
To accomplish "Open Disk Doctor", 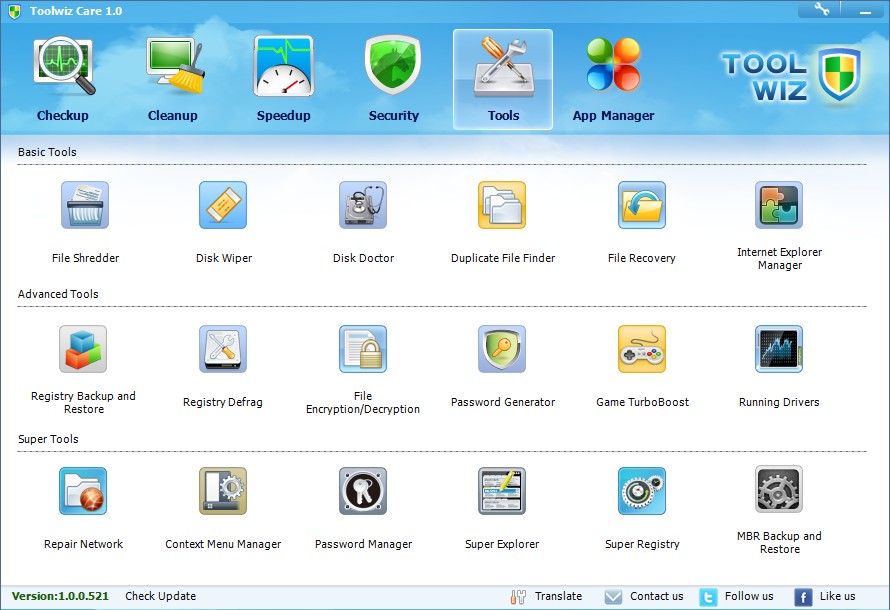I will tap(363, 205).
